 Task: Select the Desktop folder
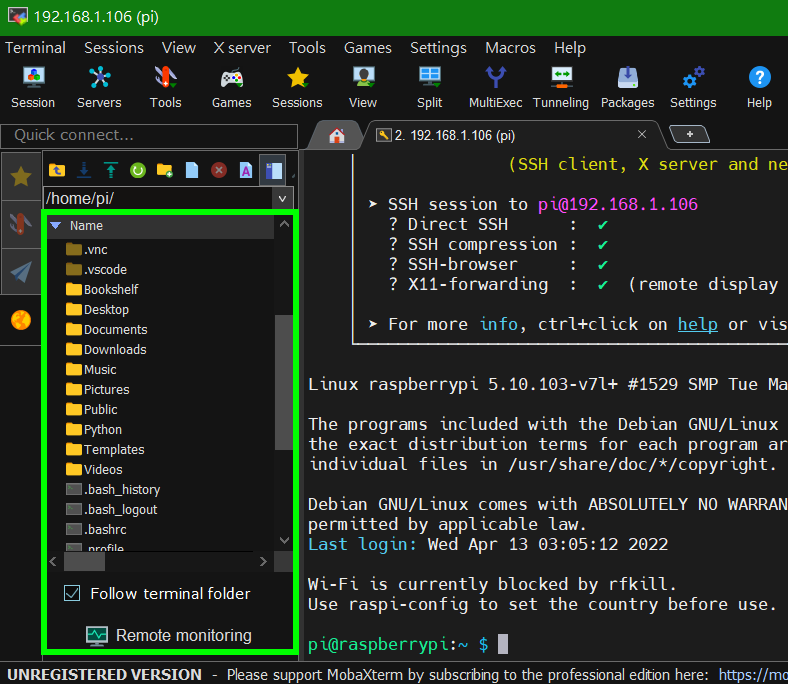pos(97,310)
